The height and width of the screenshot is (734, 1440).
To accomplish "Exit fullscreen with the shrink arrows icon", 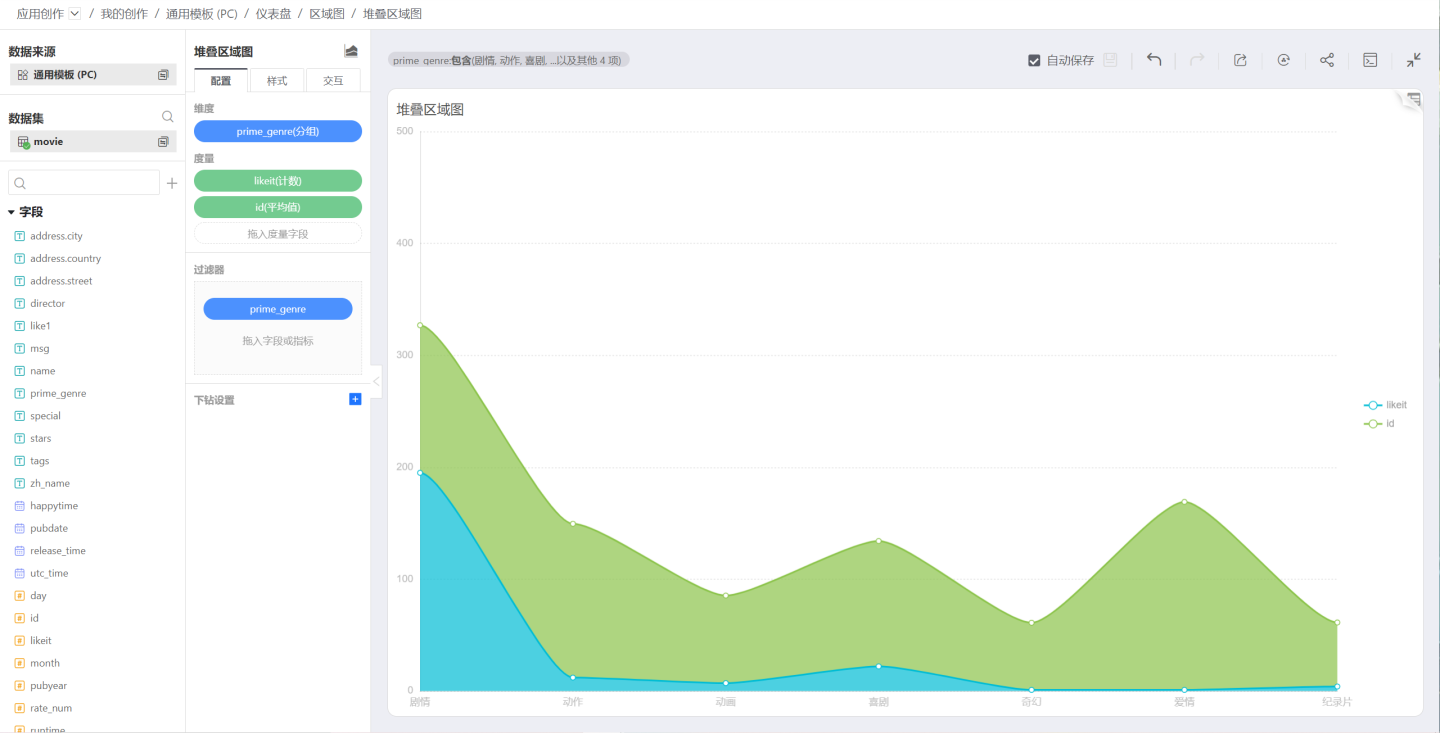I will point(1413,60).
